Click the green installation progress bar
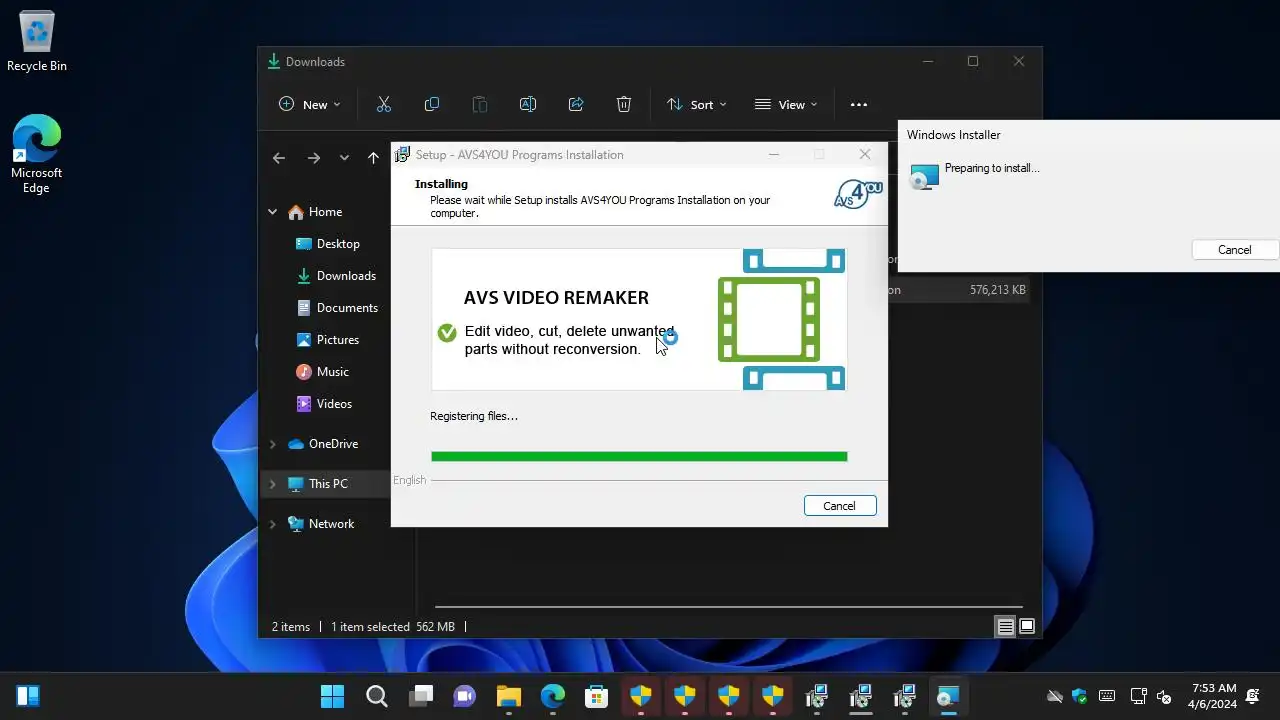The width and height of the screenshot is (1280, 720). 639,457
